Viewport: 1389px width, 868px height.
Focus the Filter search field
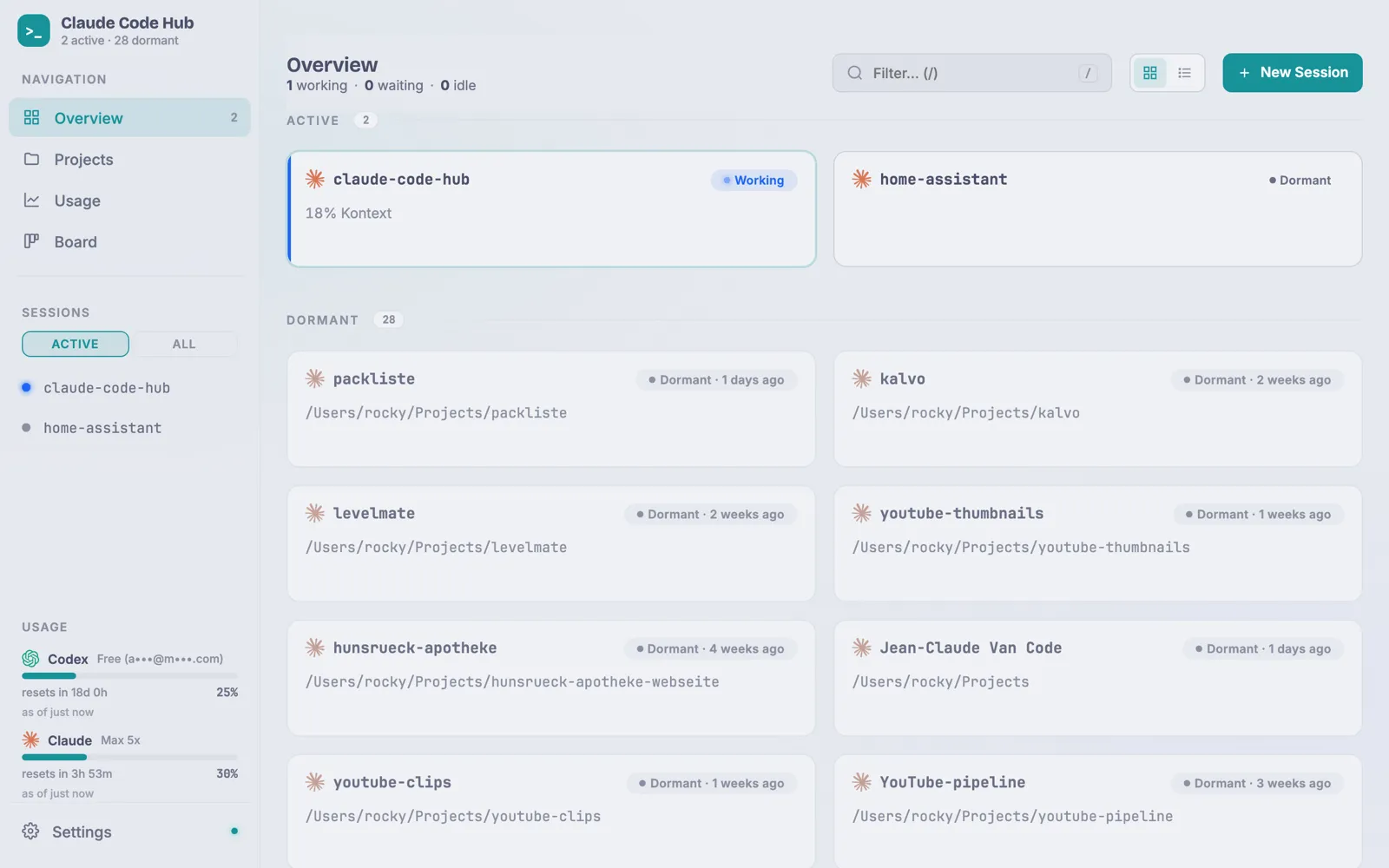(x=971, y=73)
